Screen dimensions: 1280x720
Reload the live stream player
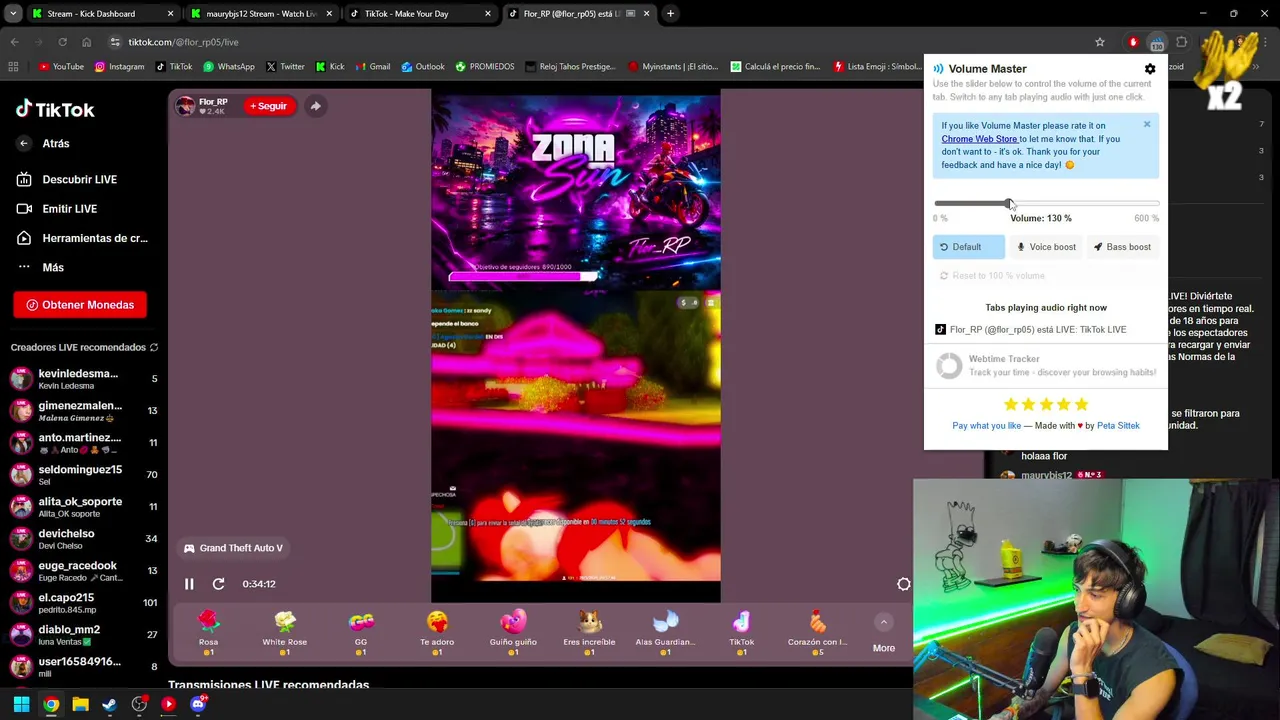click(218, 584)
